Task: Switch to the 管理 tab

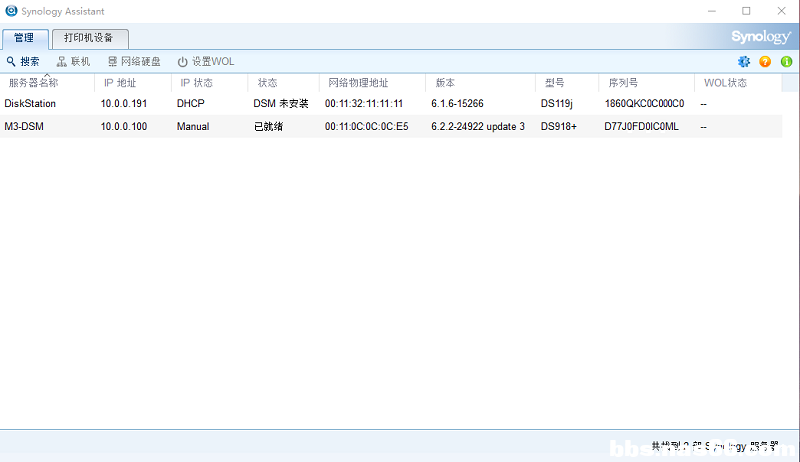Action: pyautogui.click(x=25, y=38)
